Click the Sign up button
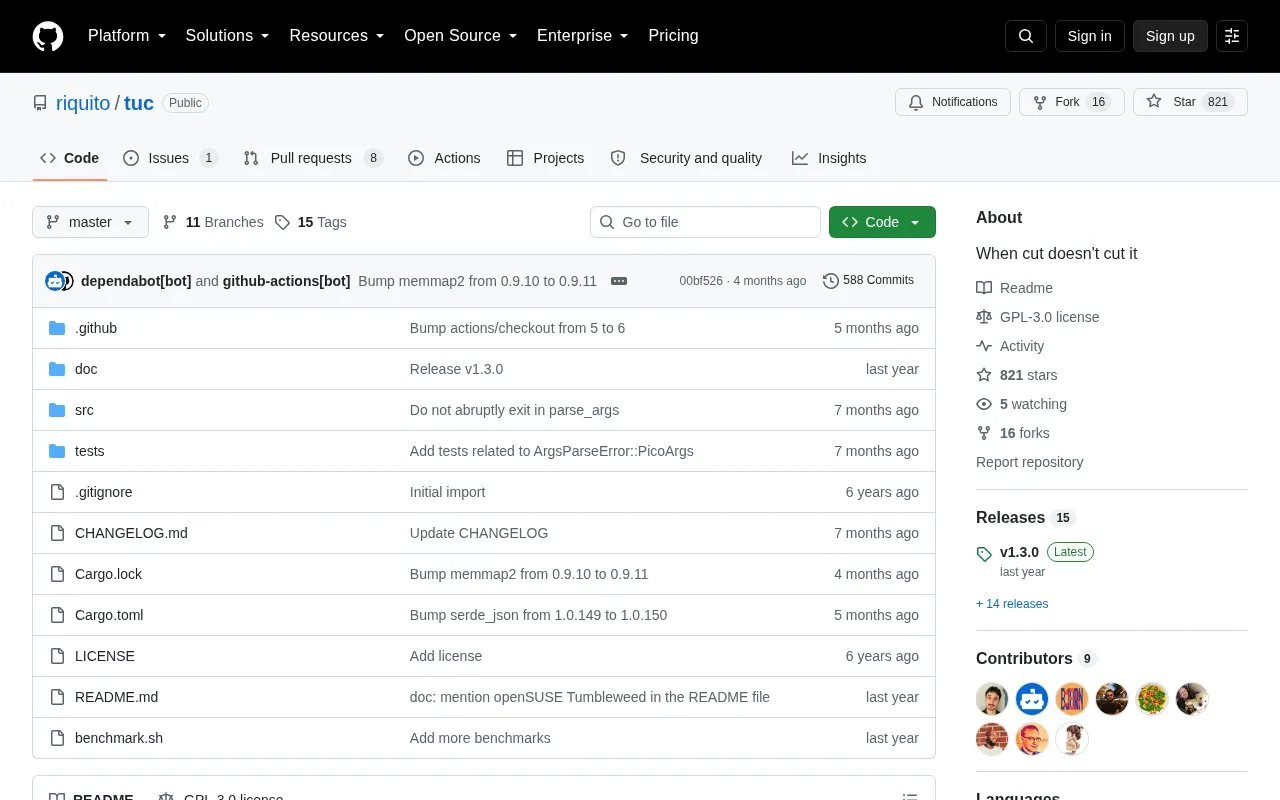This screenshot has width=1280, height=800. point(1170,36)
